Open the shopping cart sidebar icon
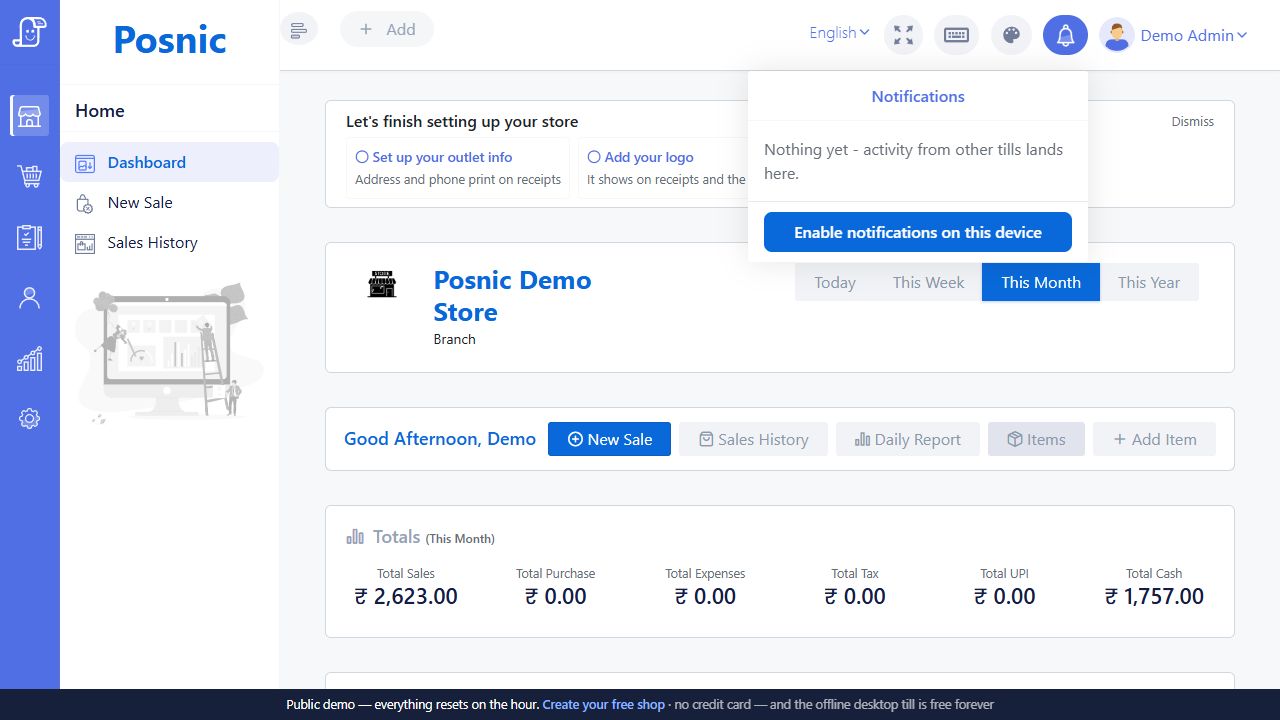1280x720 pixels. click(x=30, y=177)
